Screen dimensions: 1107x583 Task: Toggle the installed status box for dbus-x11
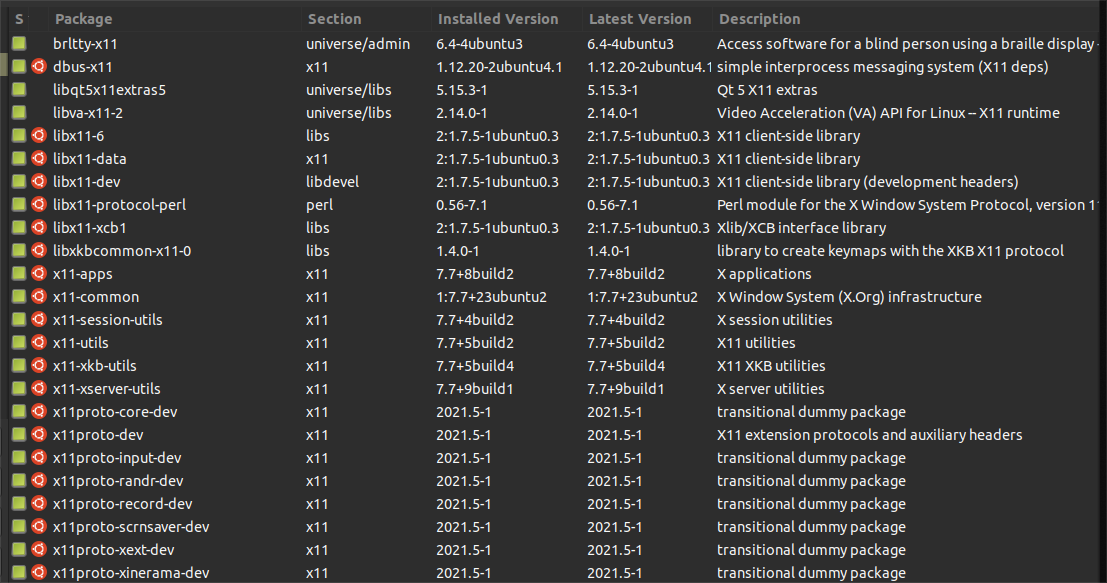point(19,66)
